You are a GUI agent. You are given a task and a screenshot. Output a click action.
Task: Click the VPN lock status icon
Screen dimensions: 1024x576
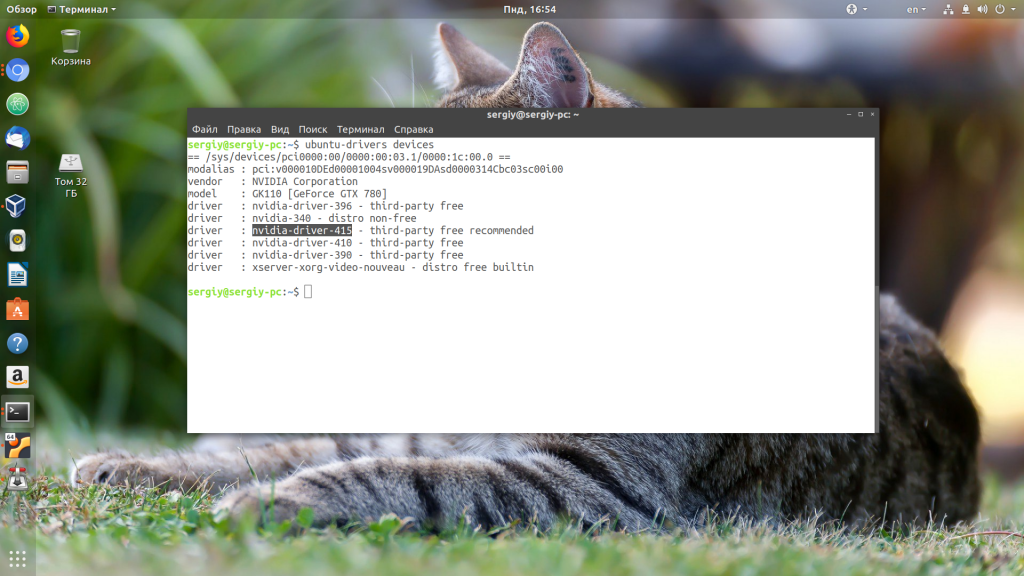tap(965, 9)
